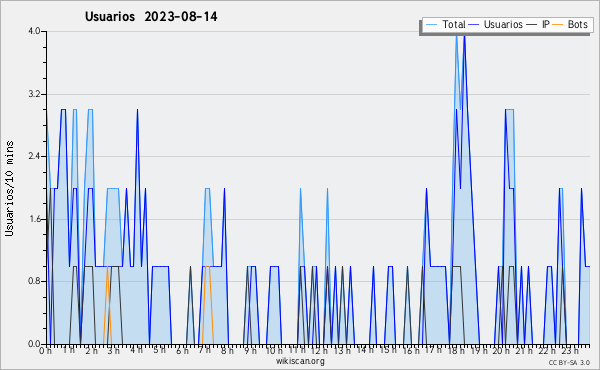Click the y-axis value 1.6
This screenshot has width=600, height=370.
coord(34,219)
